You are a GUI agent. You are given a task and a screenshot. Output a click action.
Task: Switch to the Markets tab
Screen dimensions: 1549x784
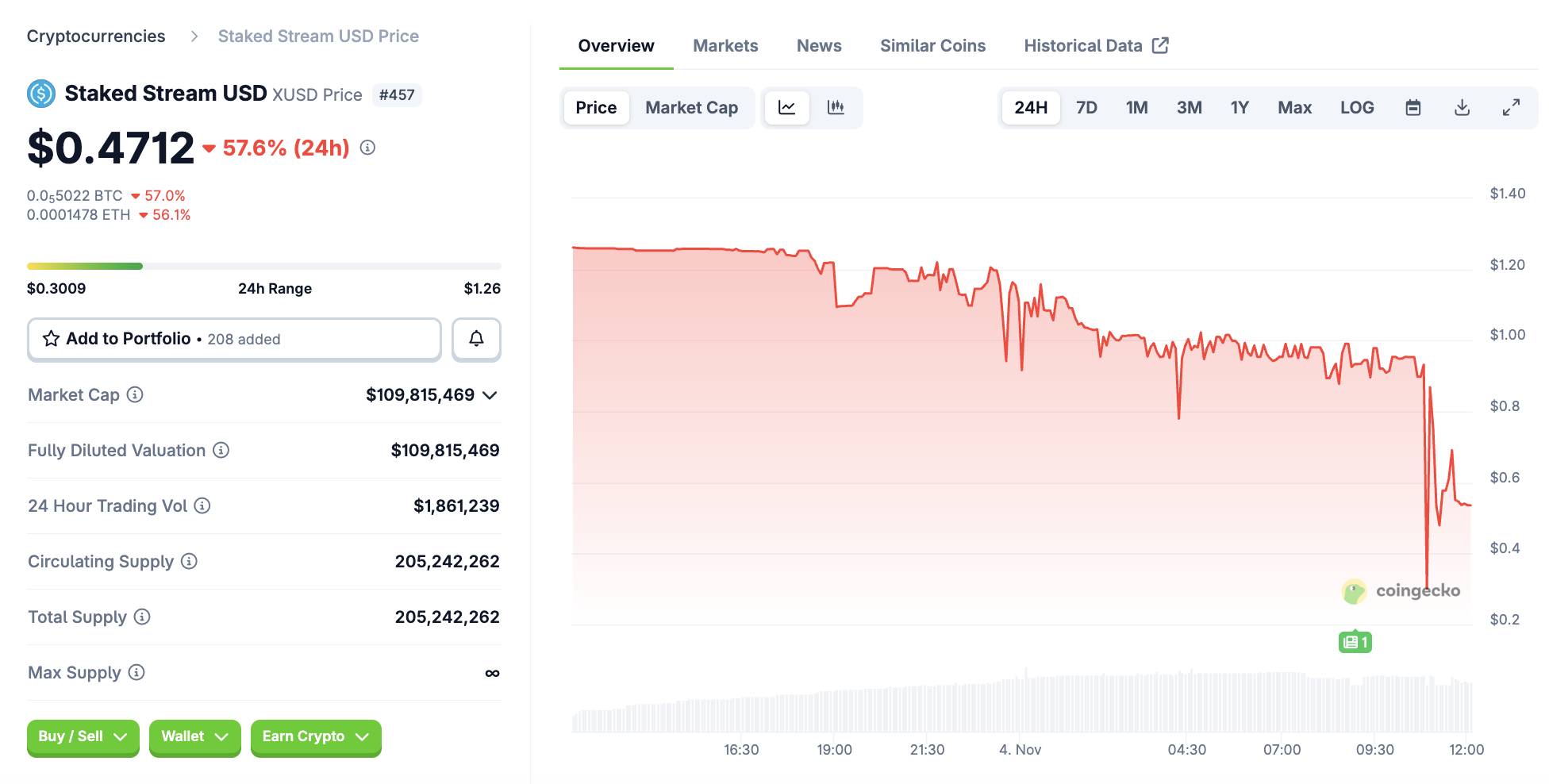pos(725,45)
